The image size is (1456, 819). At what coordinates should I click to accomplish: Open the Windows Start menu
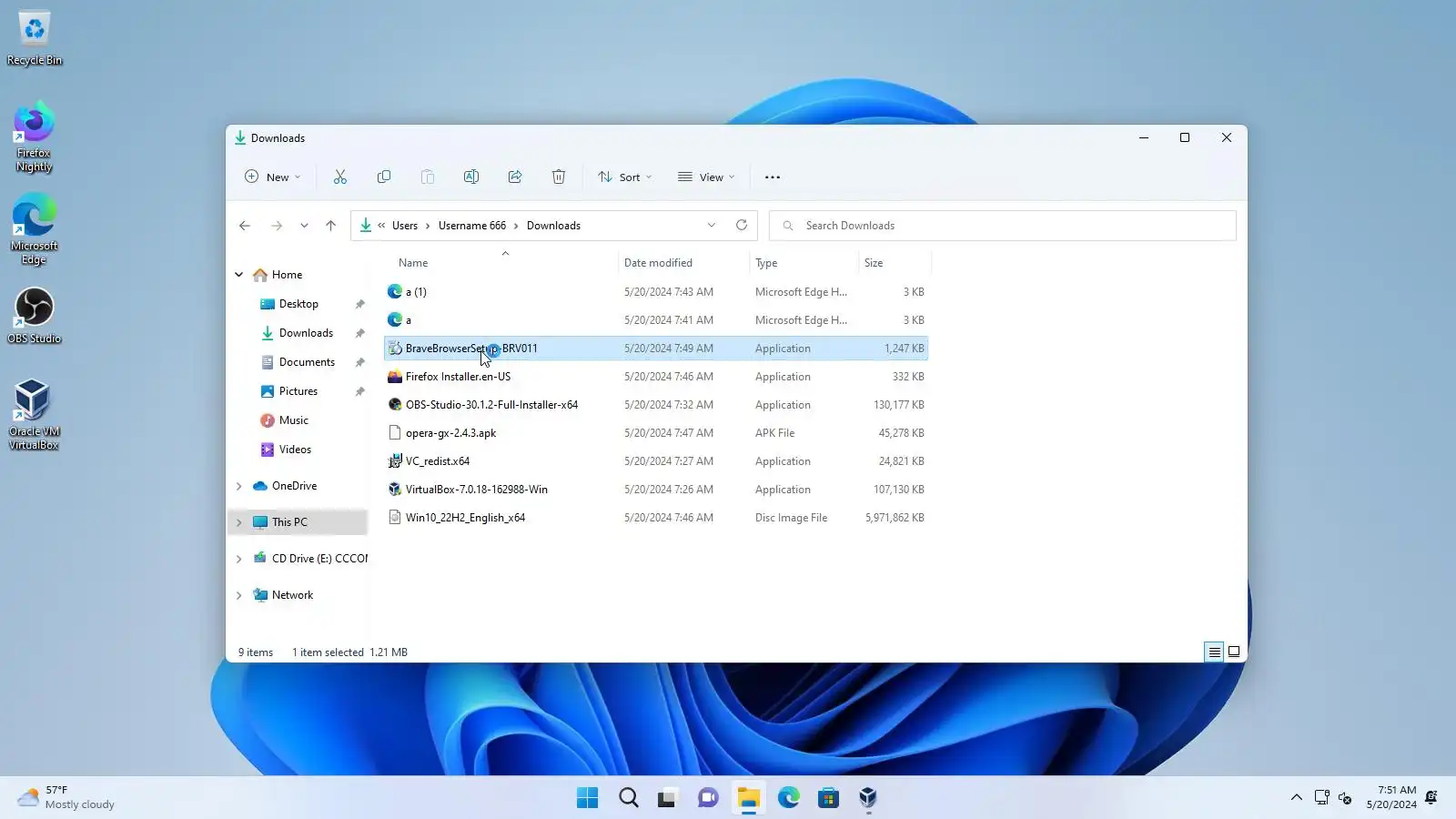[x=588, y=798]
